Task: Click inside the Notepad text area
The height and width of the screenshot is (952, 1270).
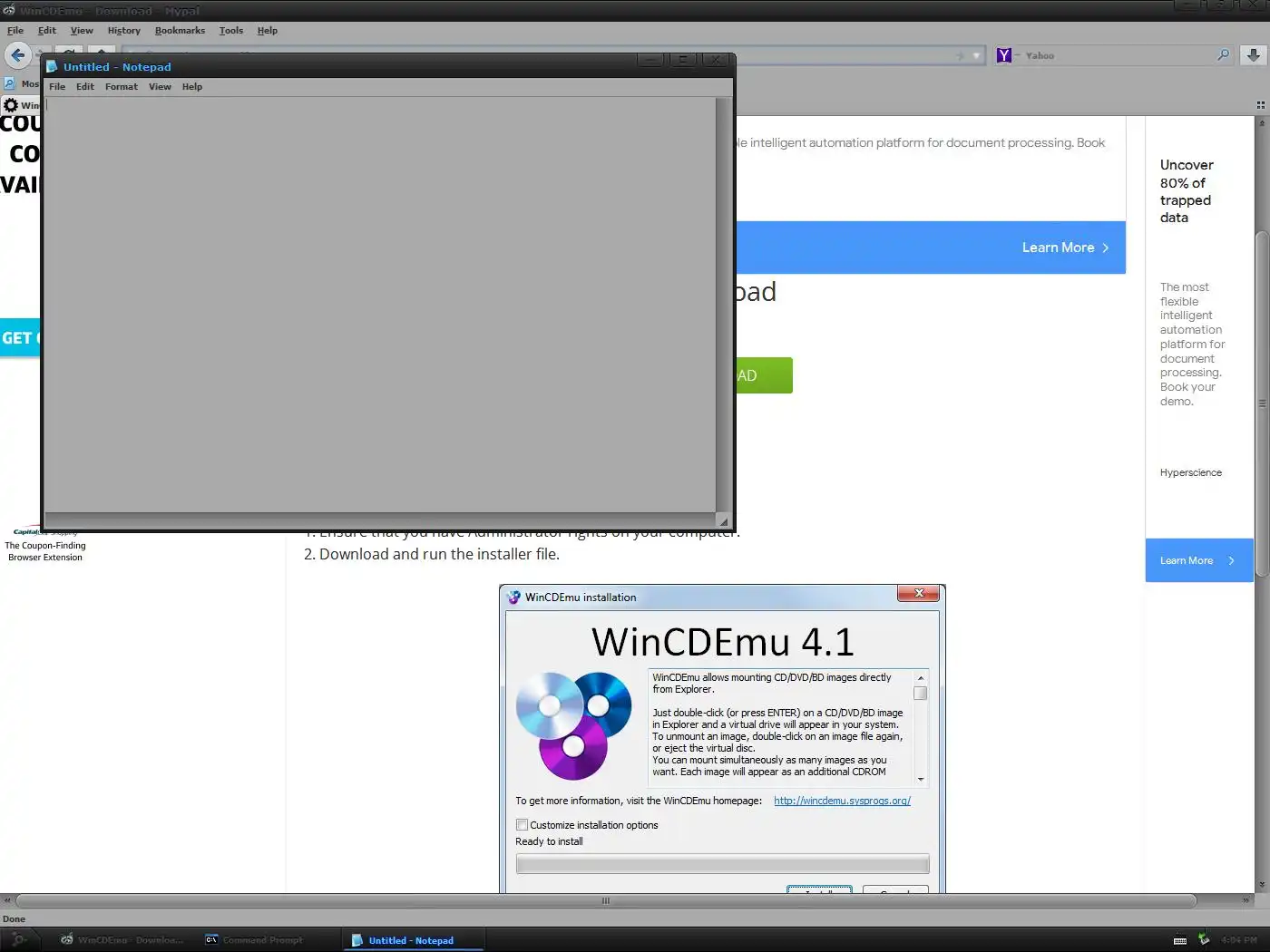Action: [x=380, y=305]
